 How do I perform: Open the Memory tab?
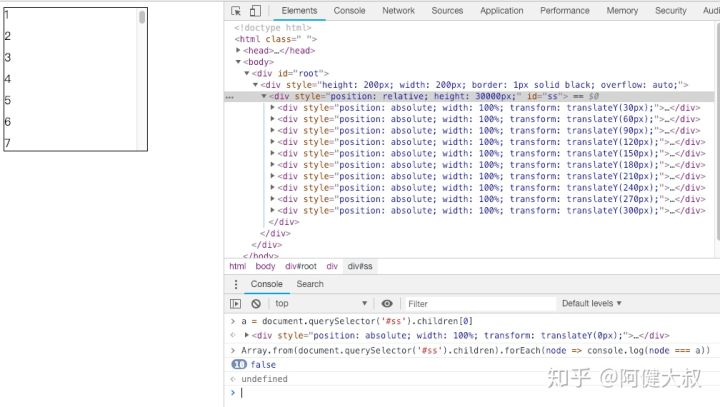pos(622,11)
